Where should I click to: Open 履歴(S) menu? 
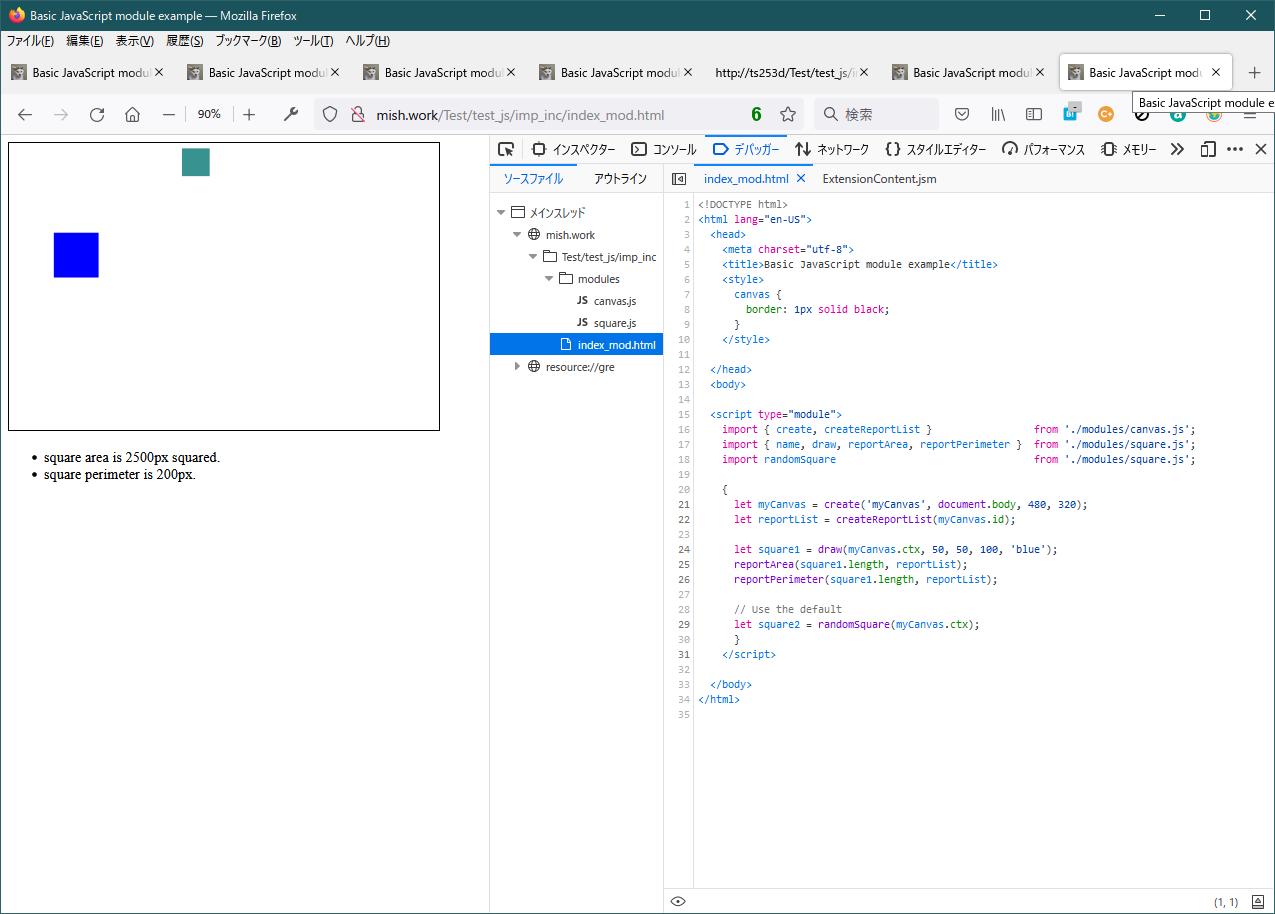(x=184, y=41)
